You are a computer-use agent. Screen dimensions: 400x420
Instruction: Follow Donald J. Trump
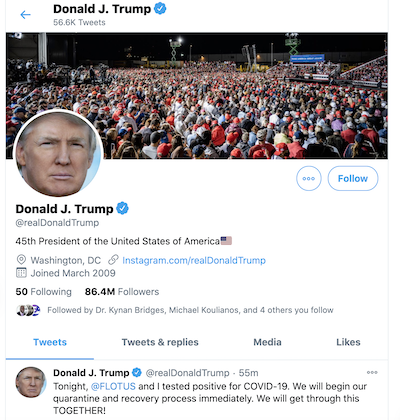click(353, 179)
